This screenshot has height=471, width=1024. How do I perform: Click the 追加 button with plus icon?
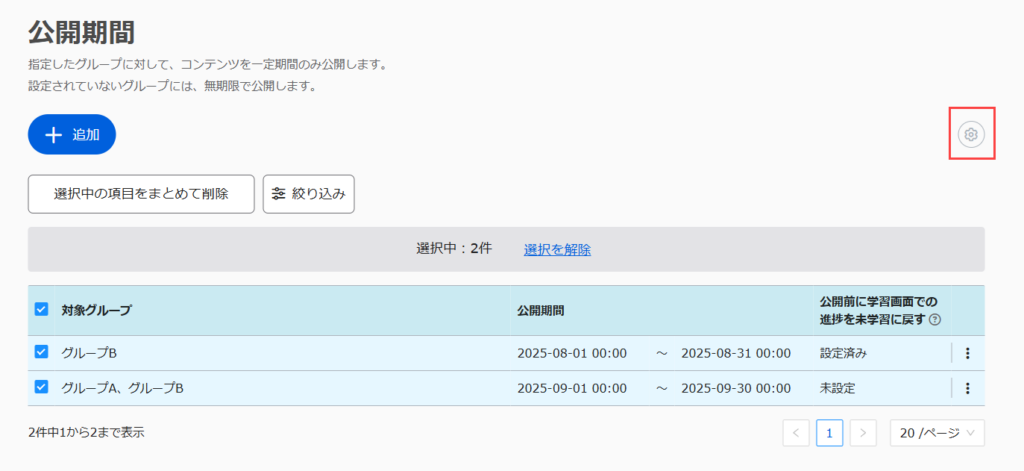(72, 135)
